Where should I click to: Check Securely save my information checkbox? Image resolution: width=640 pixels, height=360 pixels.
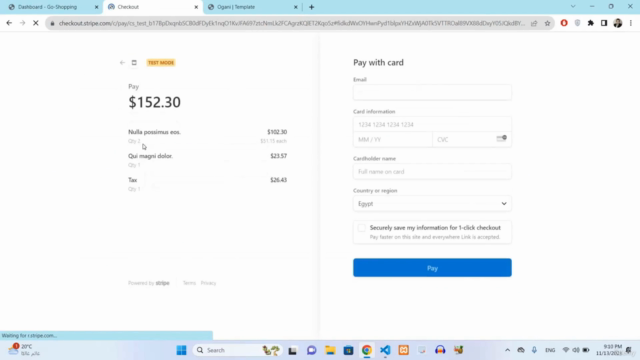362,228
